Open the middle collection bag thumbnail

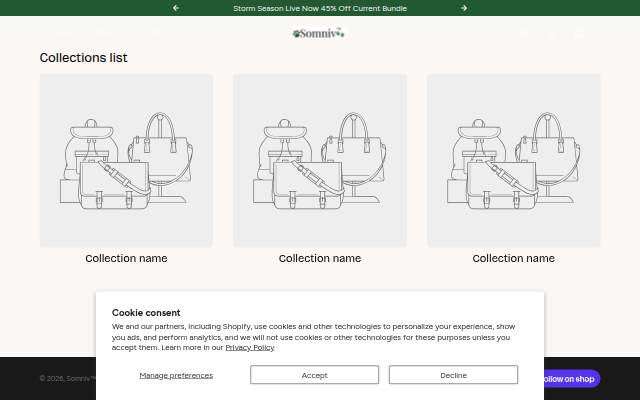pyautogui.click(x=320, y=160)
